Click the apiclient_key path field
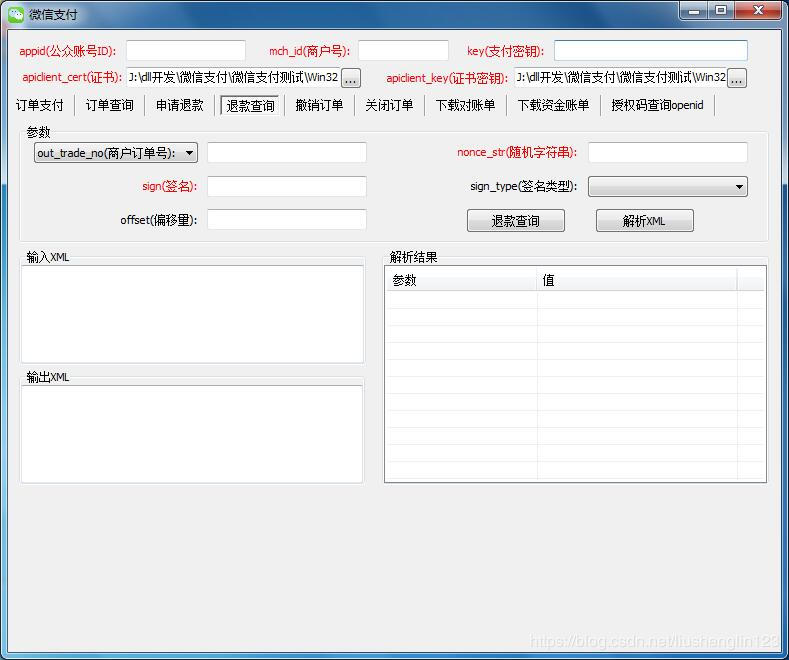The width and height of the screenshot is (789, 660). point(620,77)
